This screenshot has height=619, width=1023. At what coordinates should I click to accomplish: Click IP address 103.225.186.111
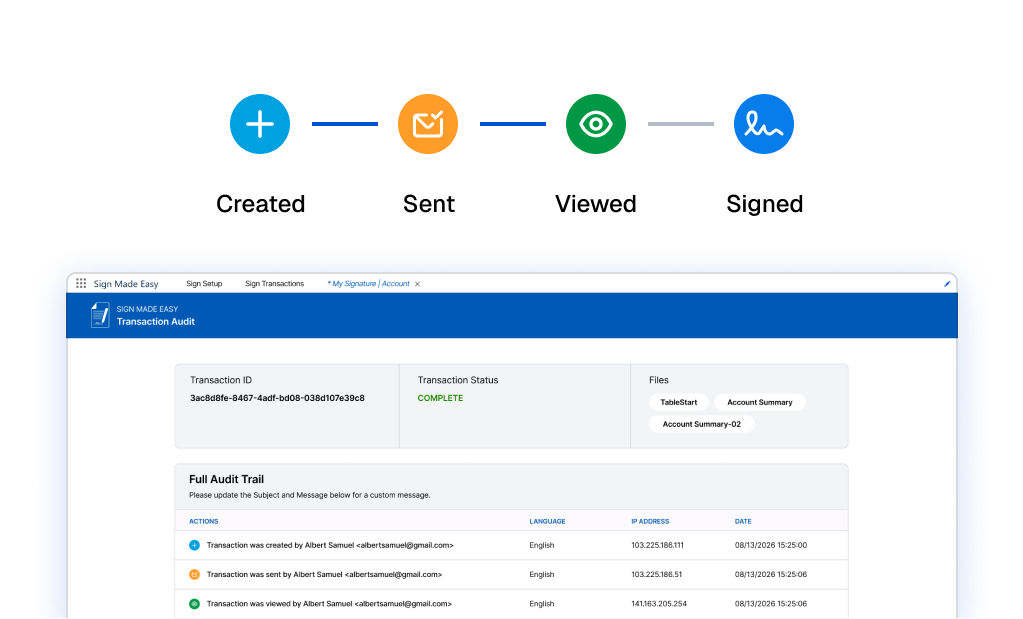657,545
